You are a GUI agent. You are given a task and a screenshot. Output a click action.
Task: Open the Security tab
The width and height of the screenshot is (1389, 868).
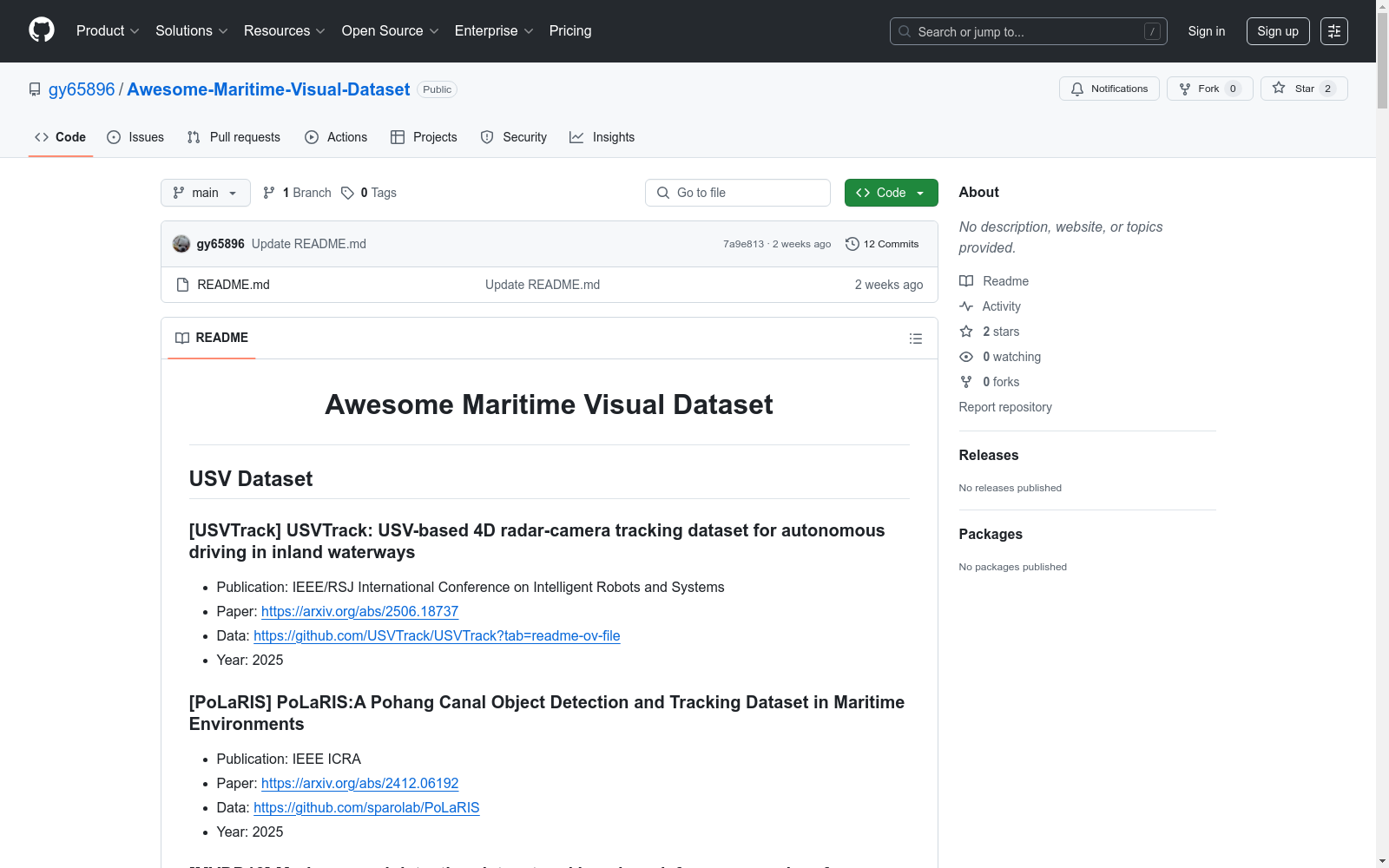[x=514, y=137]
